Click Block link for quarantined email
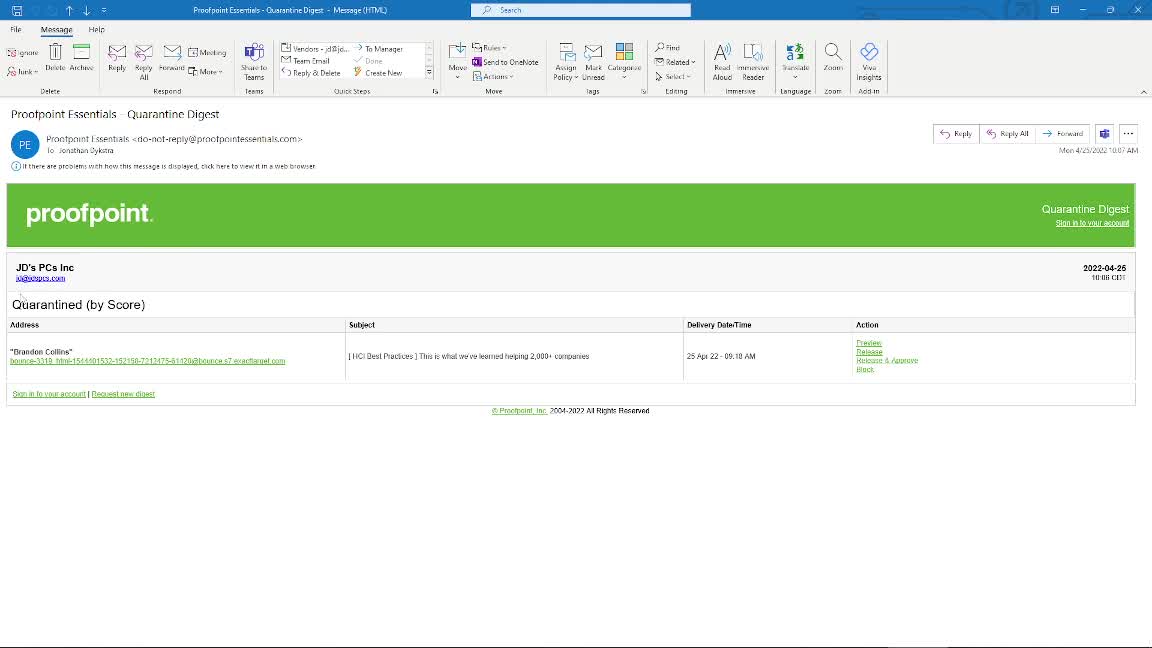 click(865, 370)
